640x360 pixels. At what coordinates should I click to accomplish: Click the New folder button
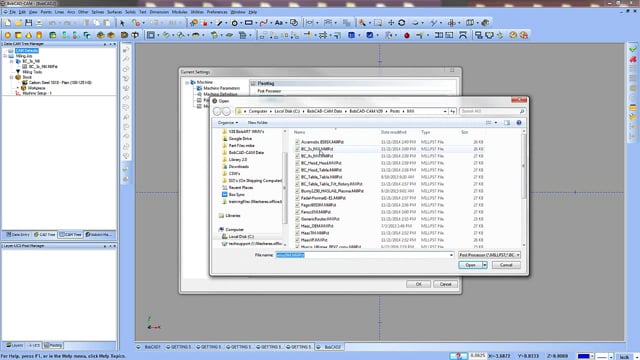(x=258, y=122)
